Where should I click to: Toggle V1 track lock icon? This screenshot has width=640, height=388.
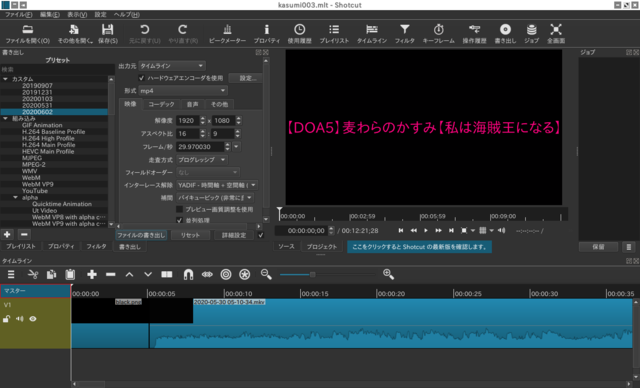pyautogui.click(x=7, y=319)
